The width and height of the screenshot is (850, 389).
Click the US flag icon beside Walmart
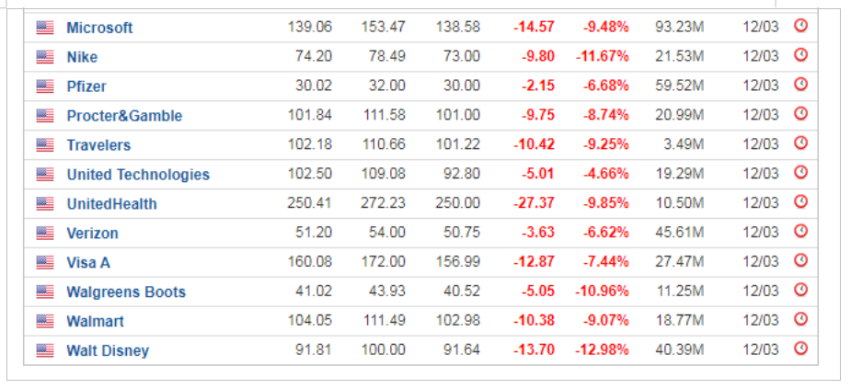coord(45,321)
